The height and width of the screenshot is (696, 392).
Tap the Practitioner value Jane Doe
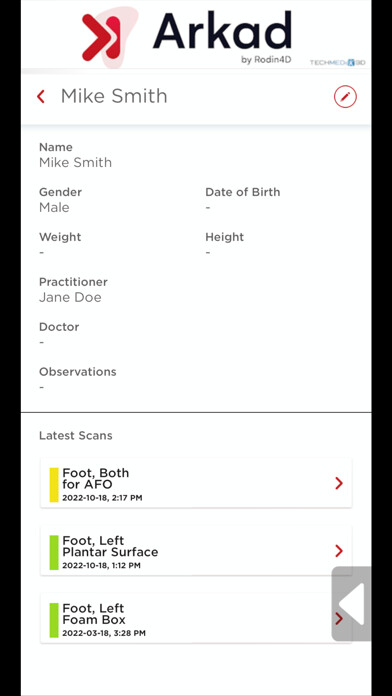[x=70, y=297]
